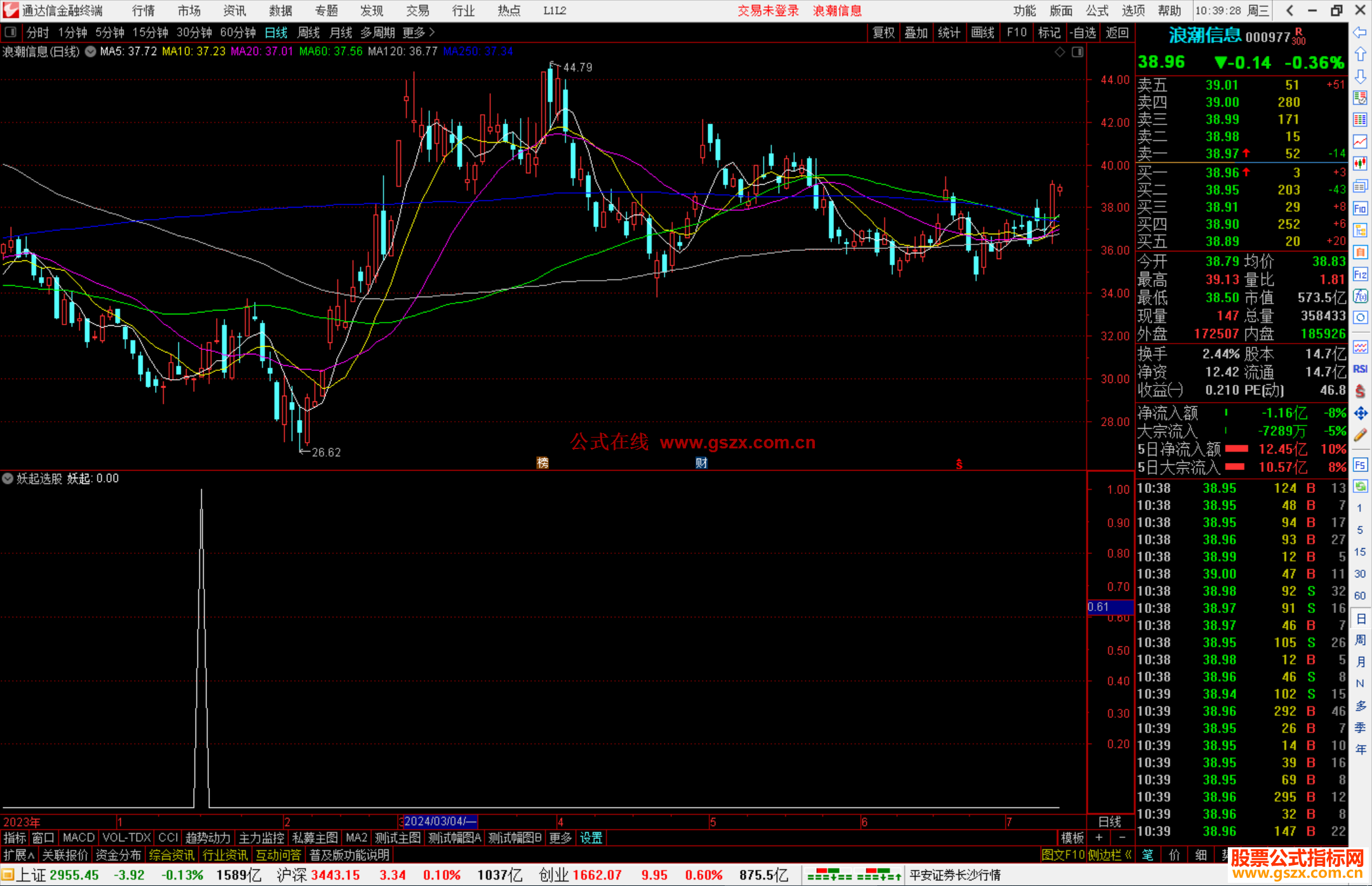This screenshot has width=1372, height=886.
Task: Click the 复权 button
Action: pyautogui.click(x=884, y=32)
